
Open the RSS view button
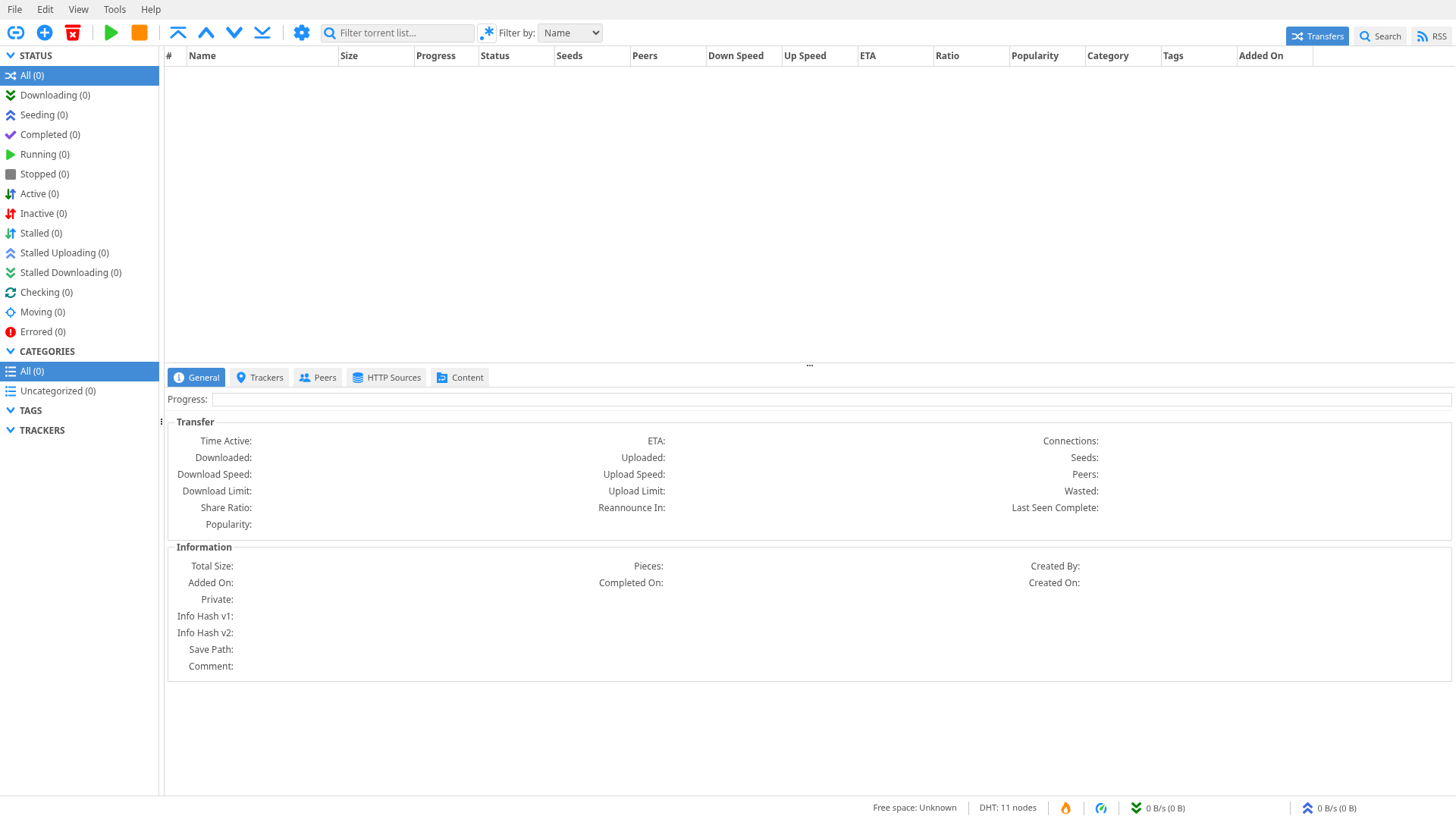(1432, 36)
